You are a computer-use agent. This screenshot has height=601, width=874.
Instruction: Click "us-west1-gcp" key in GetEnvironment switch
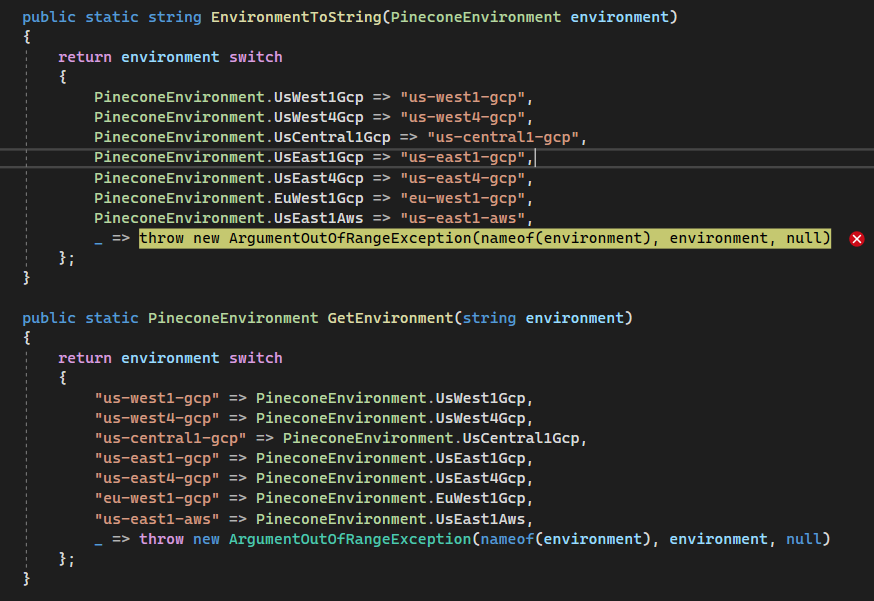pyautogui.click(x=157, y=399)
